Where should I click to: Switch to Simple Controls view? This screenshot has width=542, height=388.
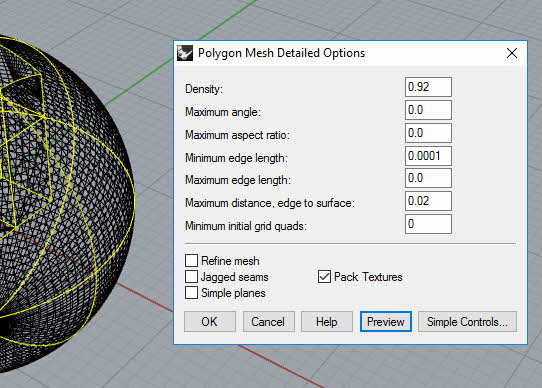click(x=467, y=322)
